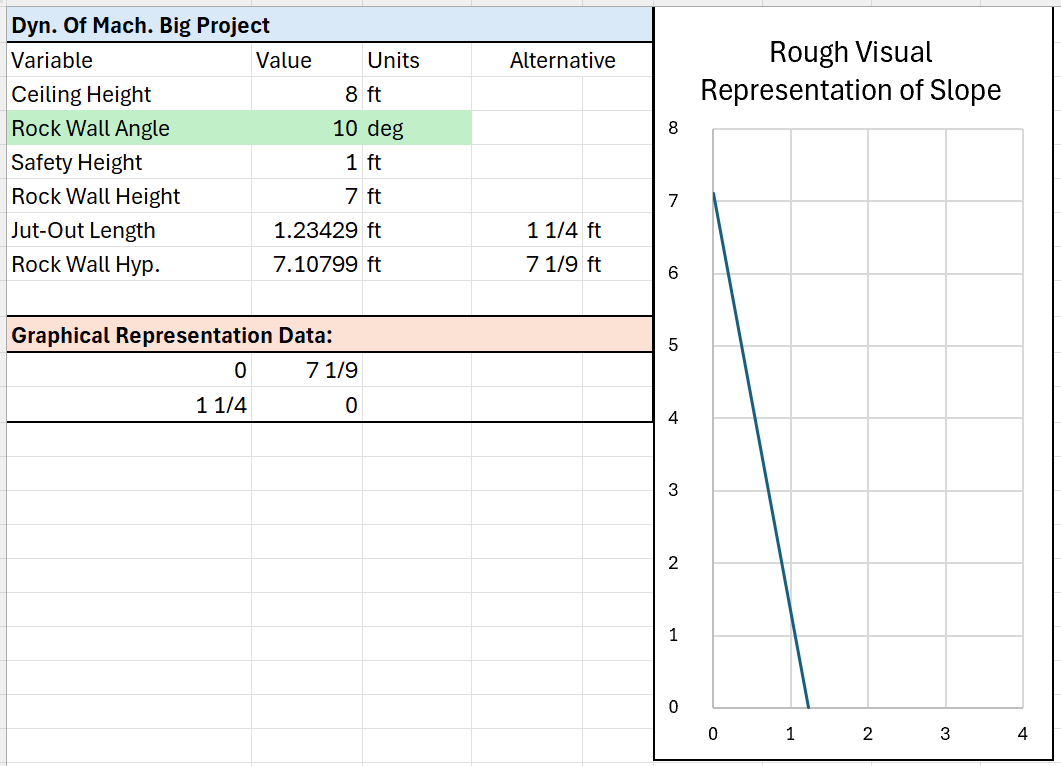Click the graph data cell containing first 0
This screenshot has height=766, width=1061.
pos(129,370)
